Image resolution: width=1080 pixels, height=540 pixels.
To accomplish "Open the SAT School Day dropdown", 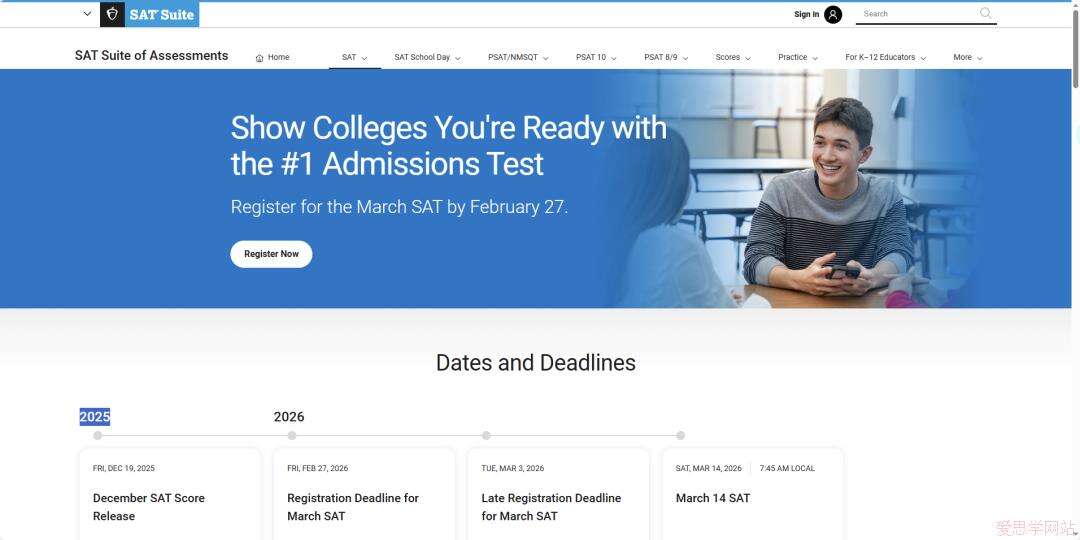I will coord(427,58).
